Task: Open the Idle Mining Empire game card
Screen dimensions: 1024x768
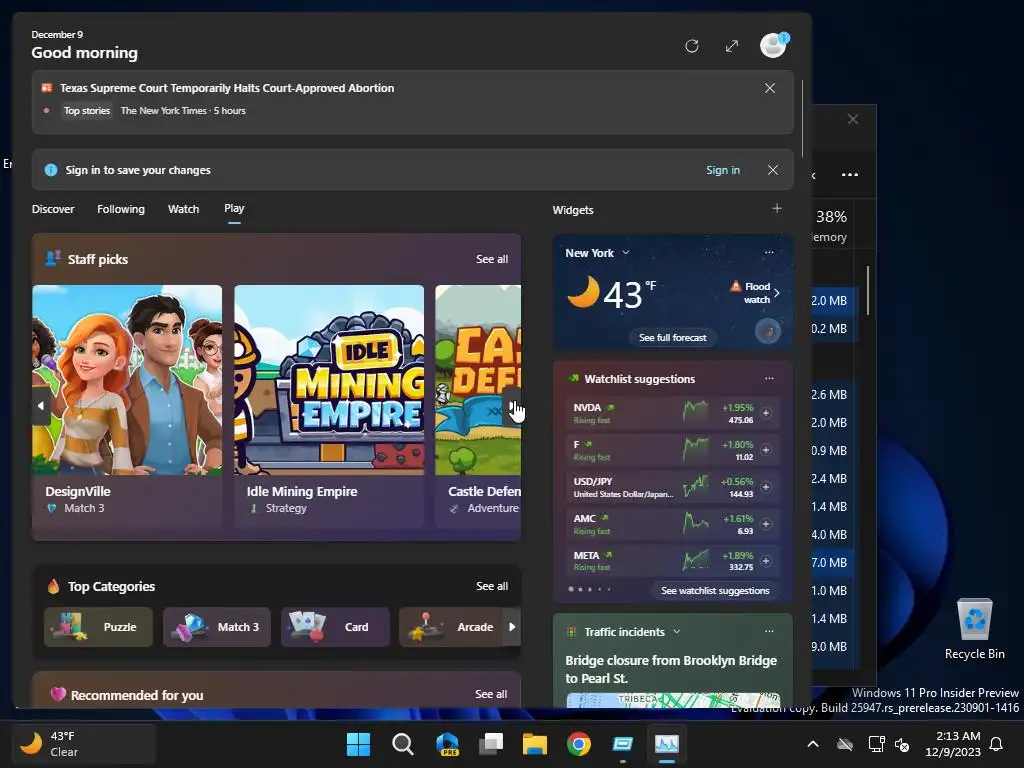Action: (329, 406)
